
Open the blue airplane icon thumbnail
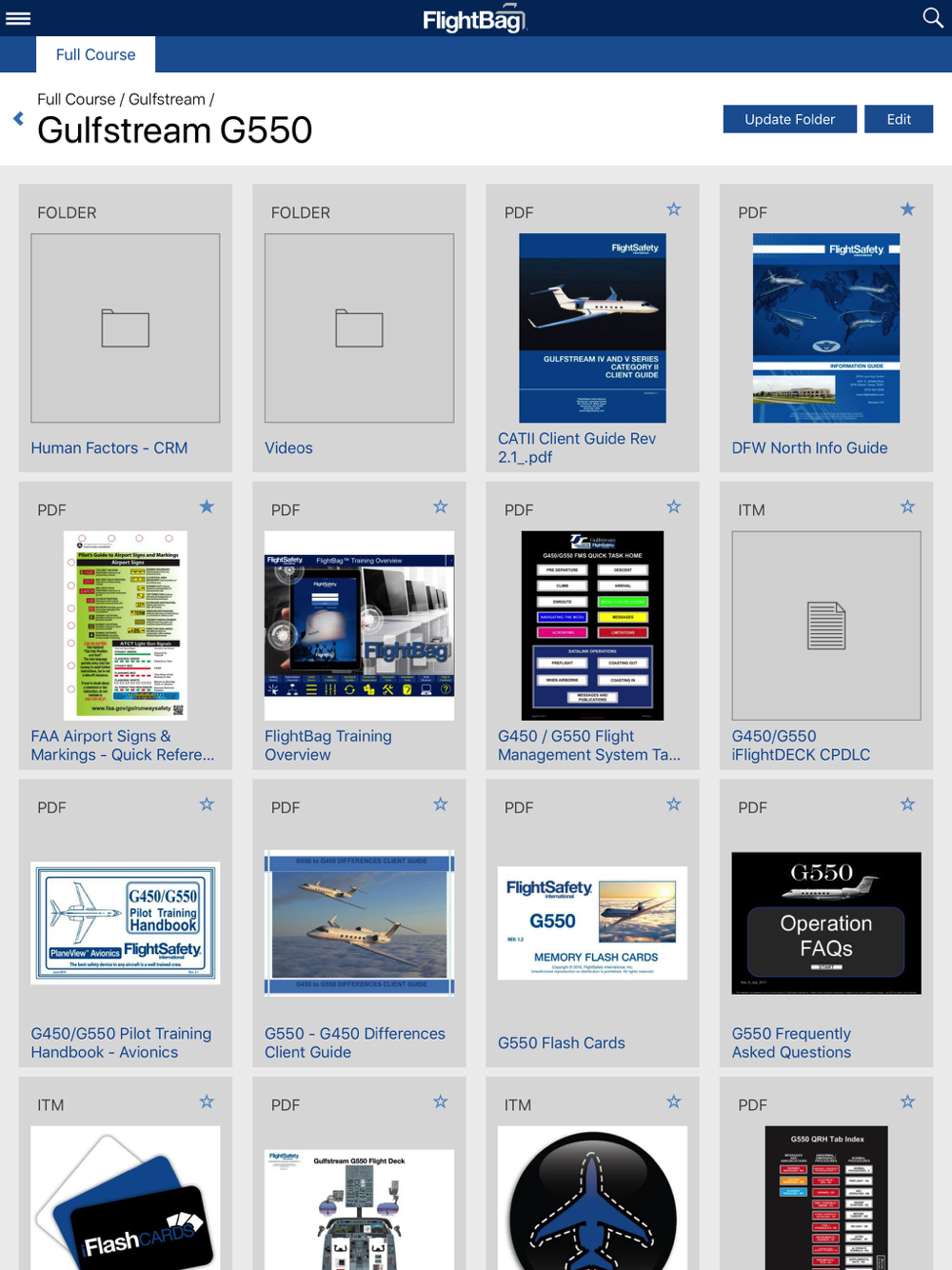(592, 1198)
